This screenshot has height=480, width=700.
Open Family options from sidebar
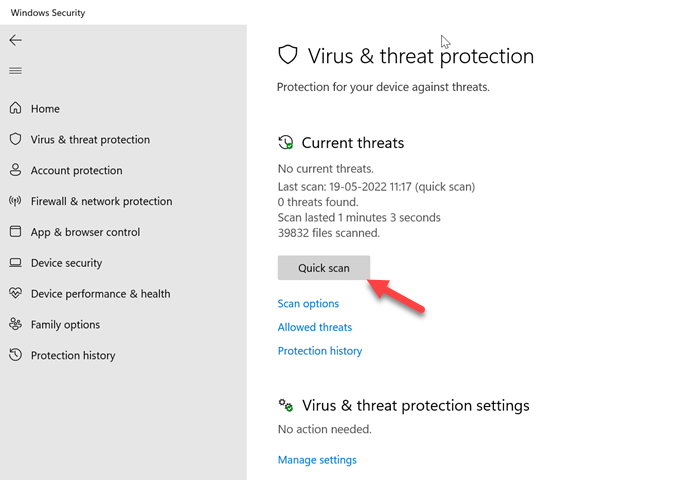pos(65,325)
